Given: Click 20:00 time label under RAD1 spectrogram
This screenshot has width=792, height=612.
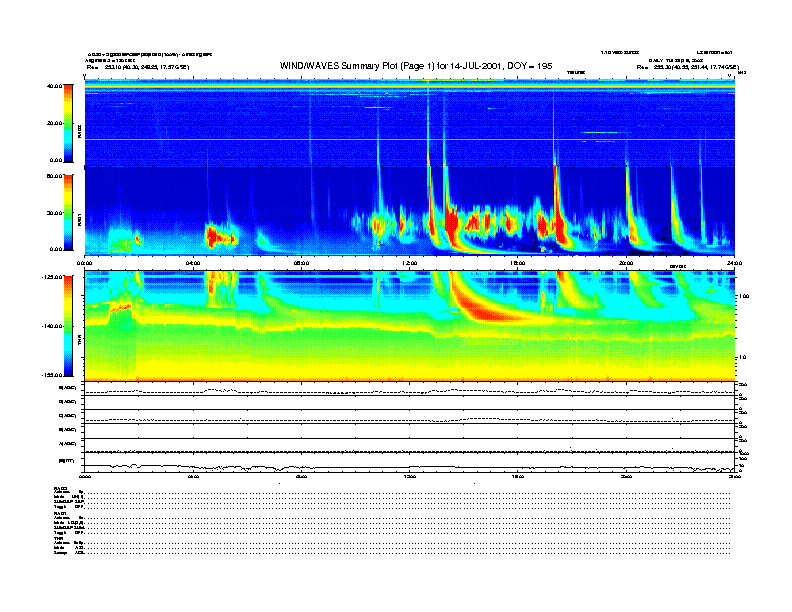Looking at the screenshot, I should tap(626, 263).
